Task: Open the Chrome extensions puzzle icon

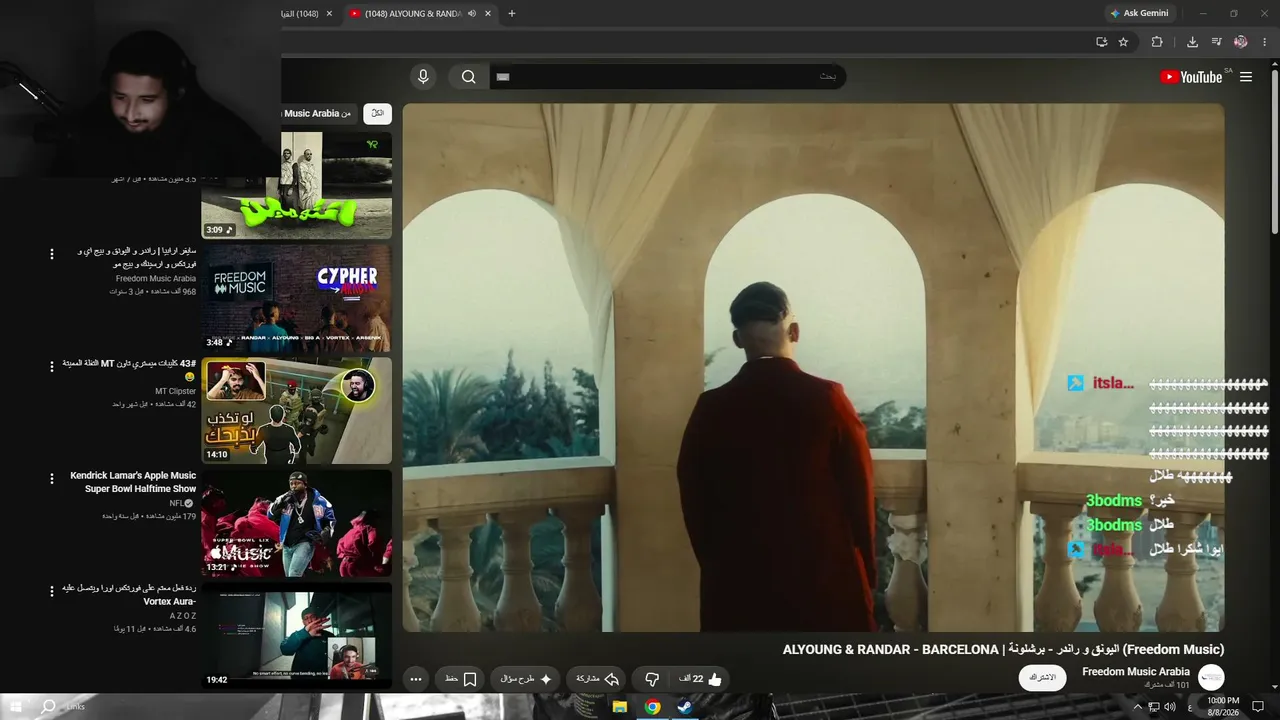Action: point(1157,42)
